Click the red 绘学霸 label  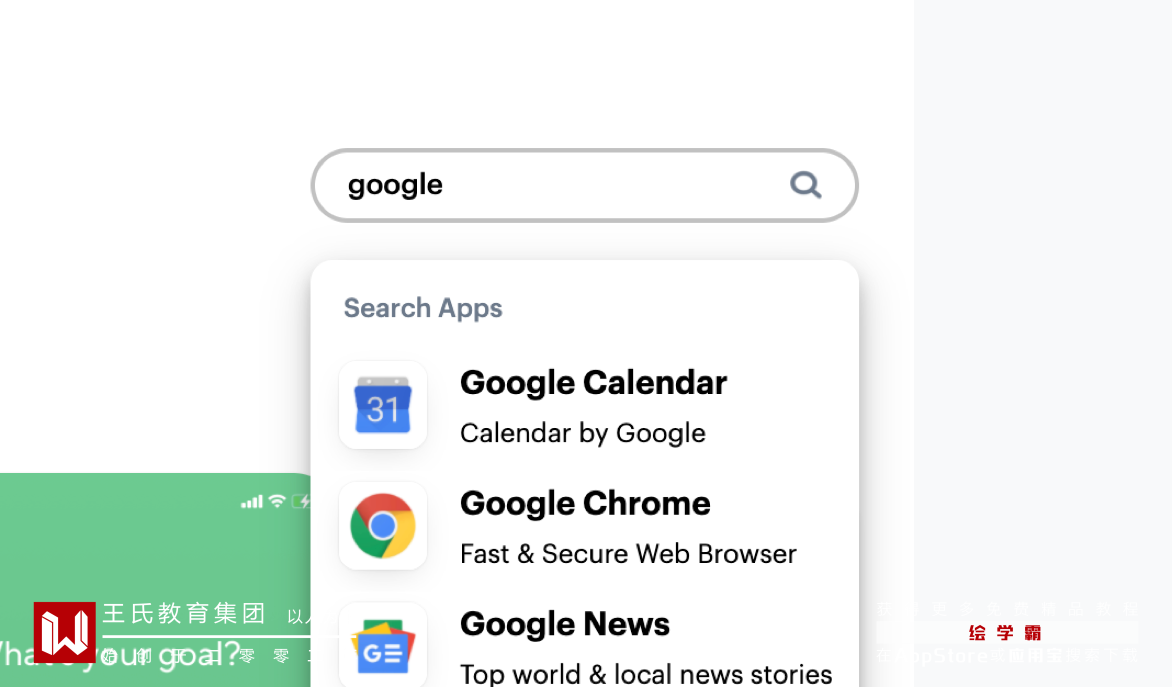point(1005,633)
